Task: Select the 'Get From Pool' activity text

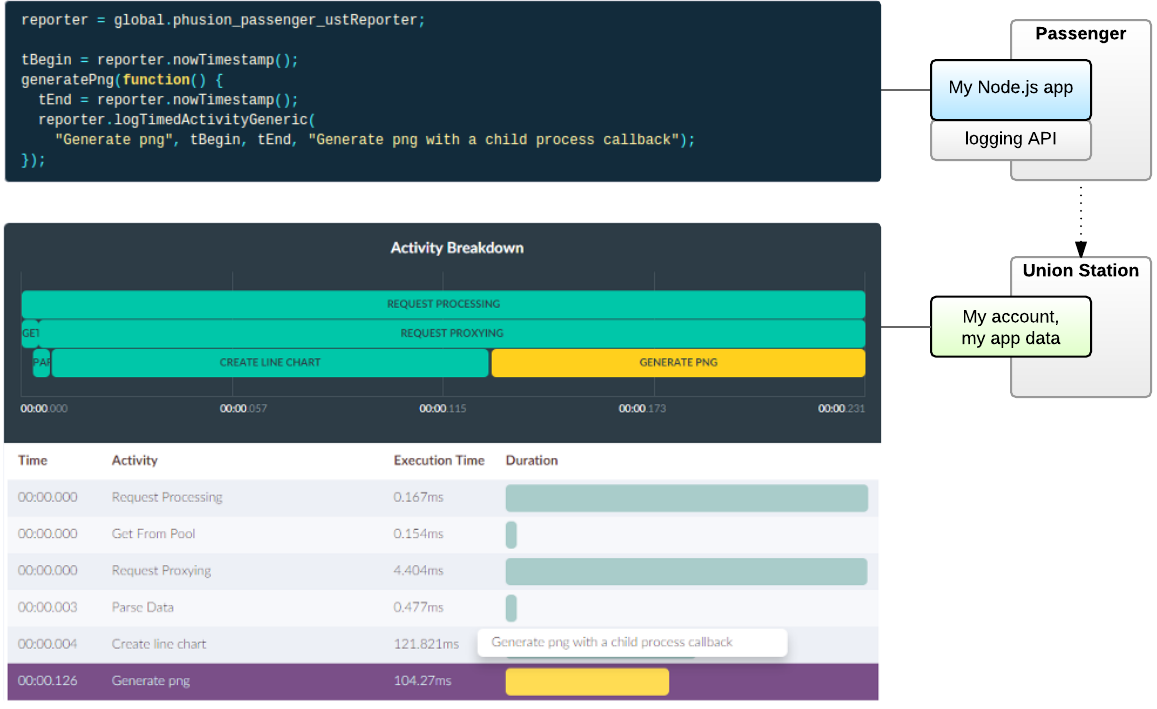Action: (x=153, y=534)
